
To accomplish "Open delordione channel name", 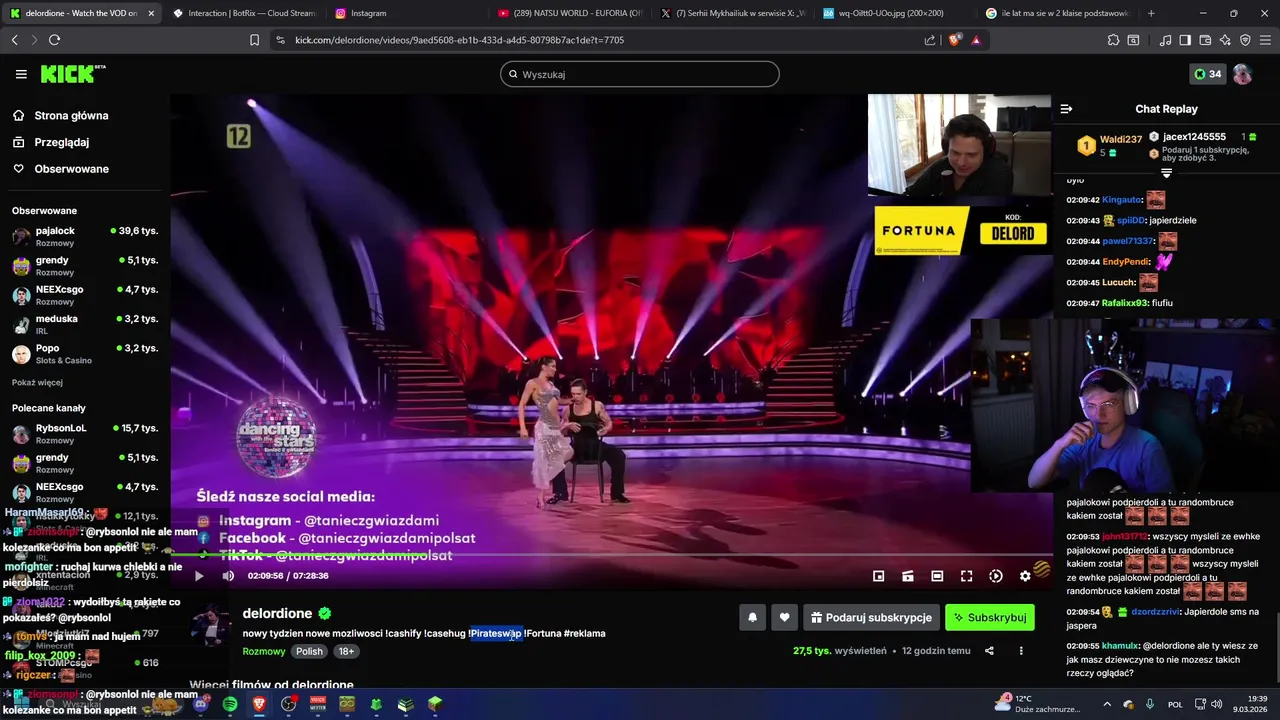I will click(x=277, y=613).
